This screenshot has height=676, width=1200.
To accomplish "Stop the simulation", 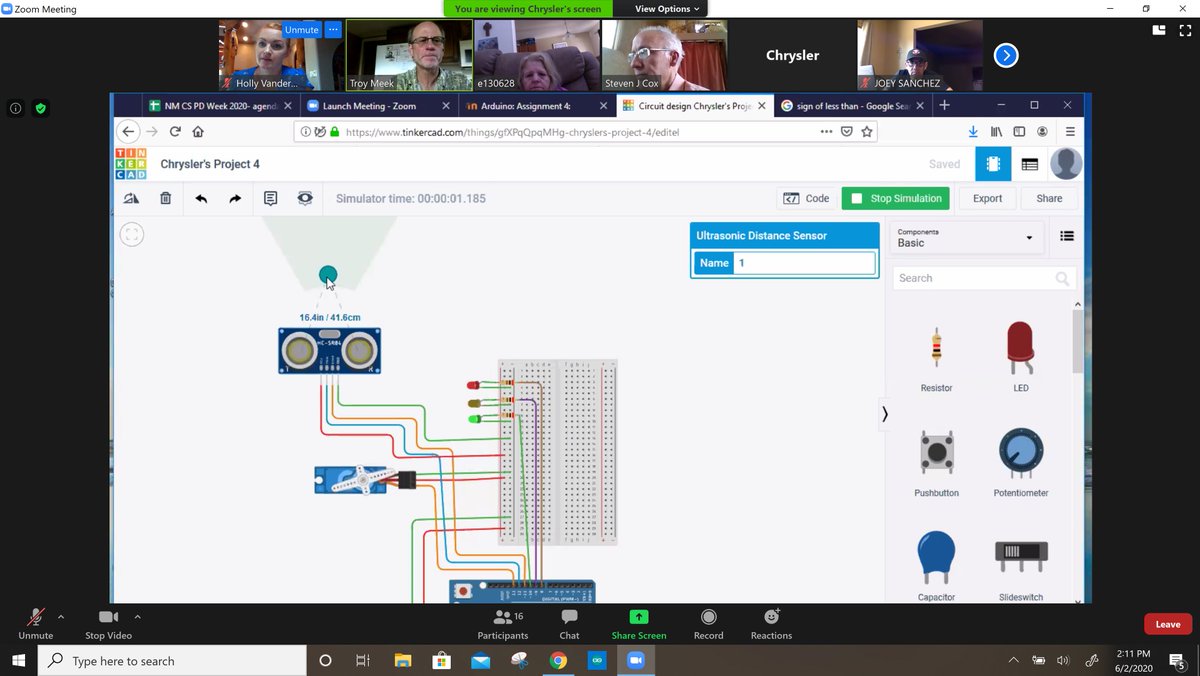I will point(897,198).
